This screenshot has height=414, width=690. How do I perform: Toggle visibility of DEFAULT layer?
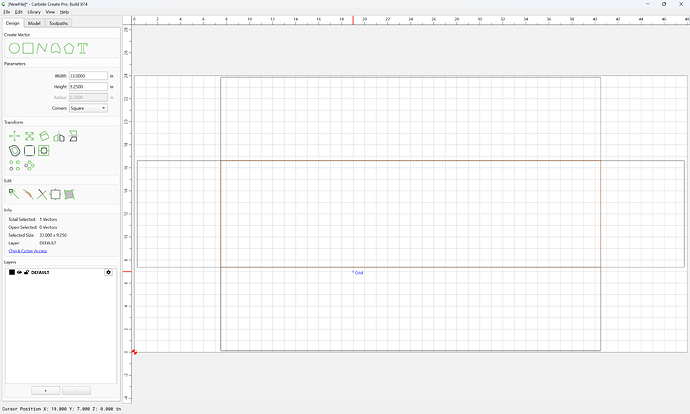[19, 272]
